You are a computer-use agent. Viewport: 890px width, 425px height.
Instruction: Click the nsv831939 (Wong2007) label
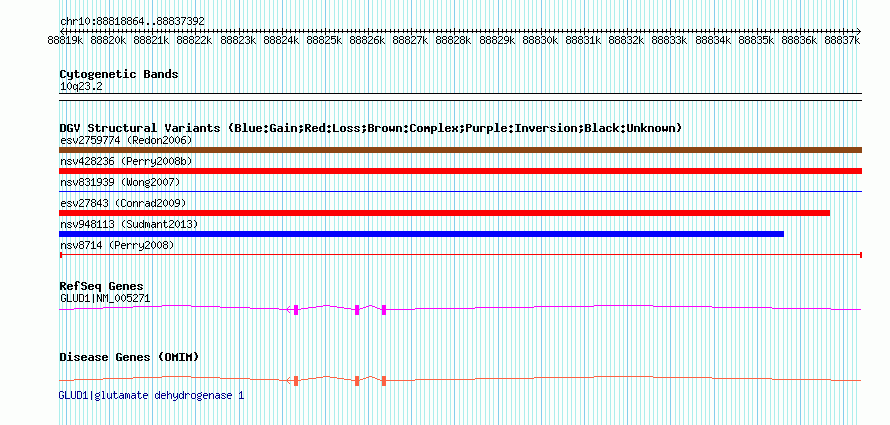click(120, 182)
